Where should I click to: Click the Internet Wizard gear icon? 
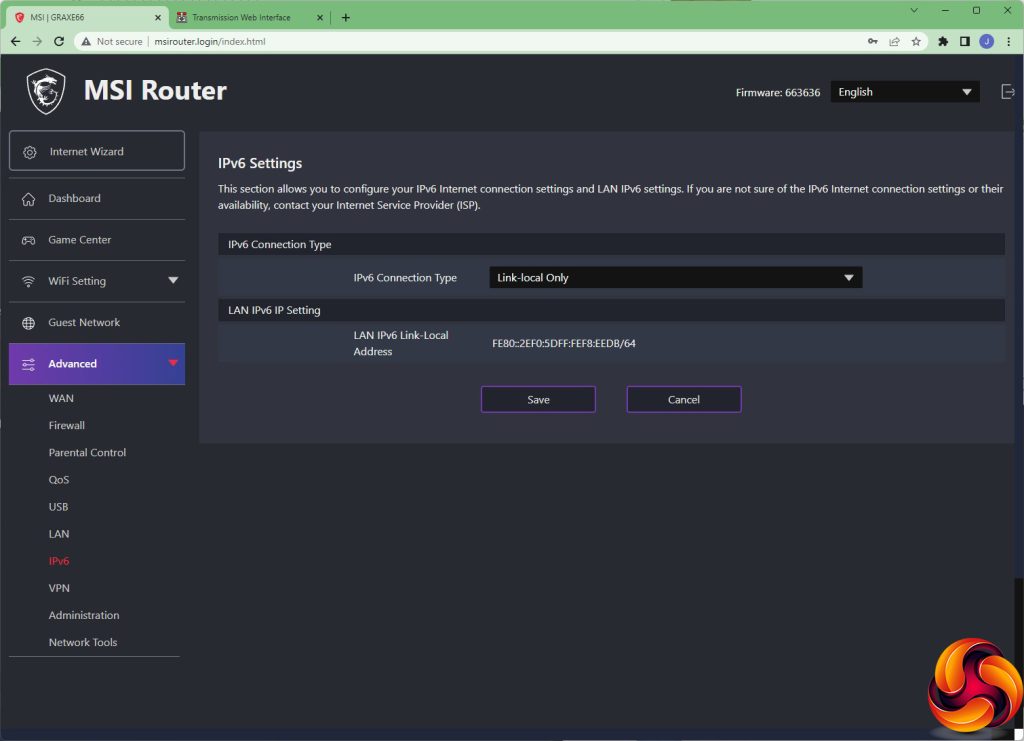pos(29,152)
